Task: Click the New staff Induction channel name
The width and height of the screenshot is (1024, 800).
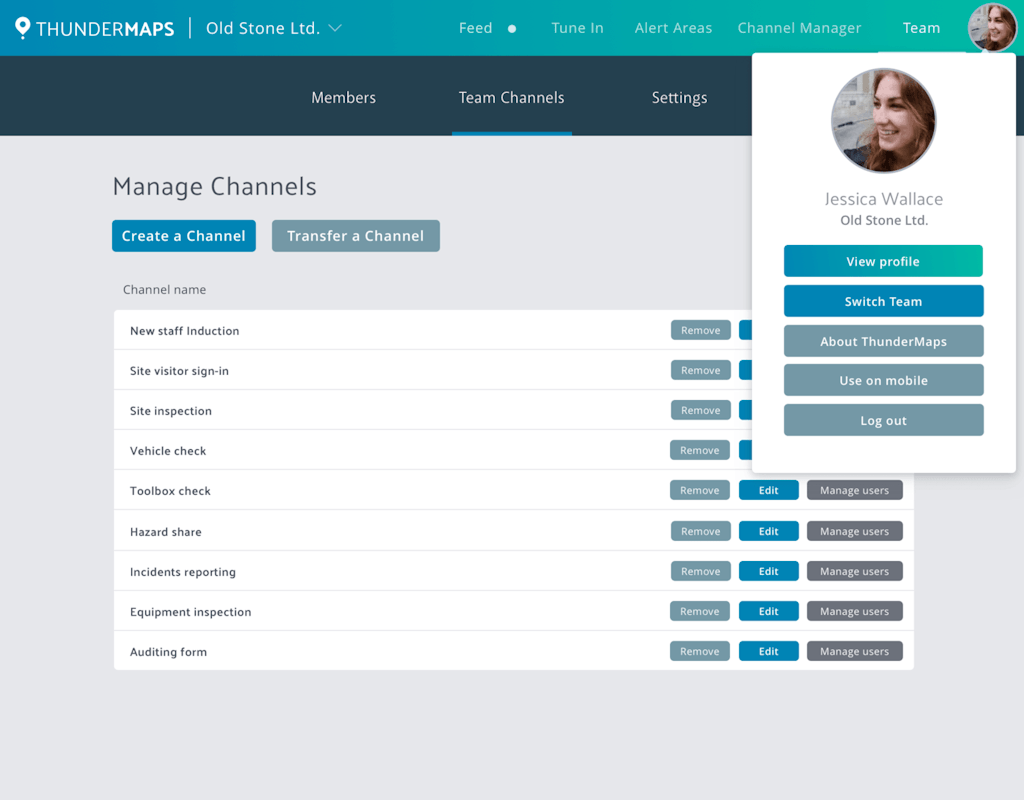Action: point(185,330)
